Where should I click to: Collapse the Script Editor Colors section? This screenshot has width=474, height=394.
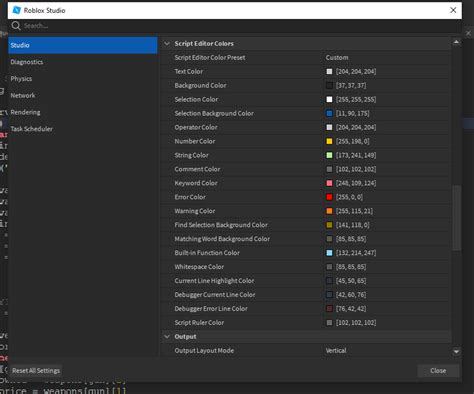coord(167,44)
